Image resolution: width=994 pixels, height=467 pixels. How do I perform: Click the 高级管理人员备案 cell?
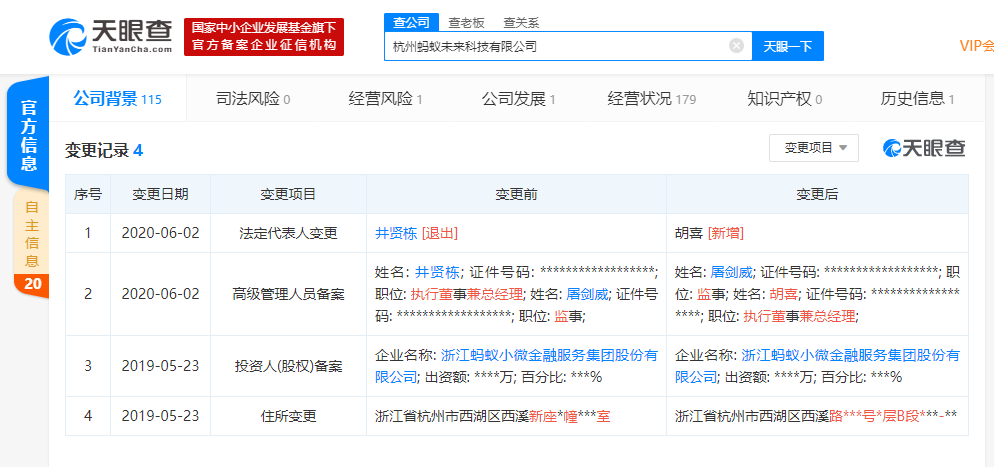pyautogui.click(x=288, y=294)
